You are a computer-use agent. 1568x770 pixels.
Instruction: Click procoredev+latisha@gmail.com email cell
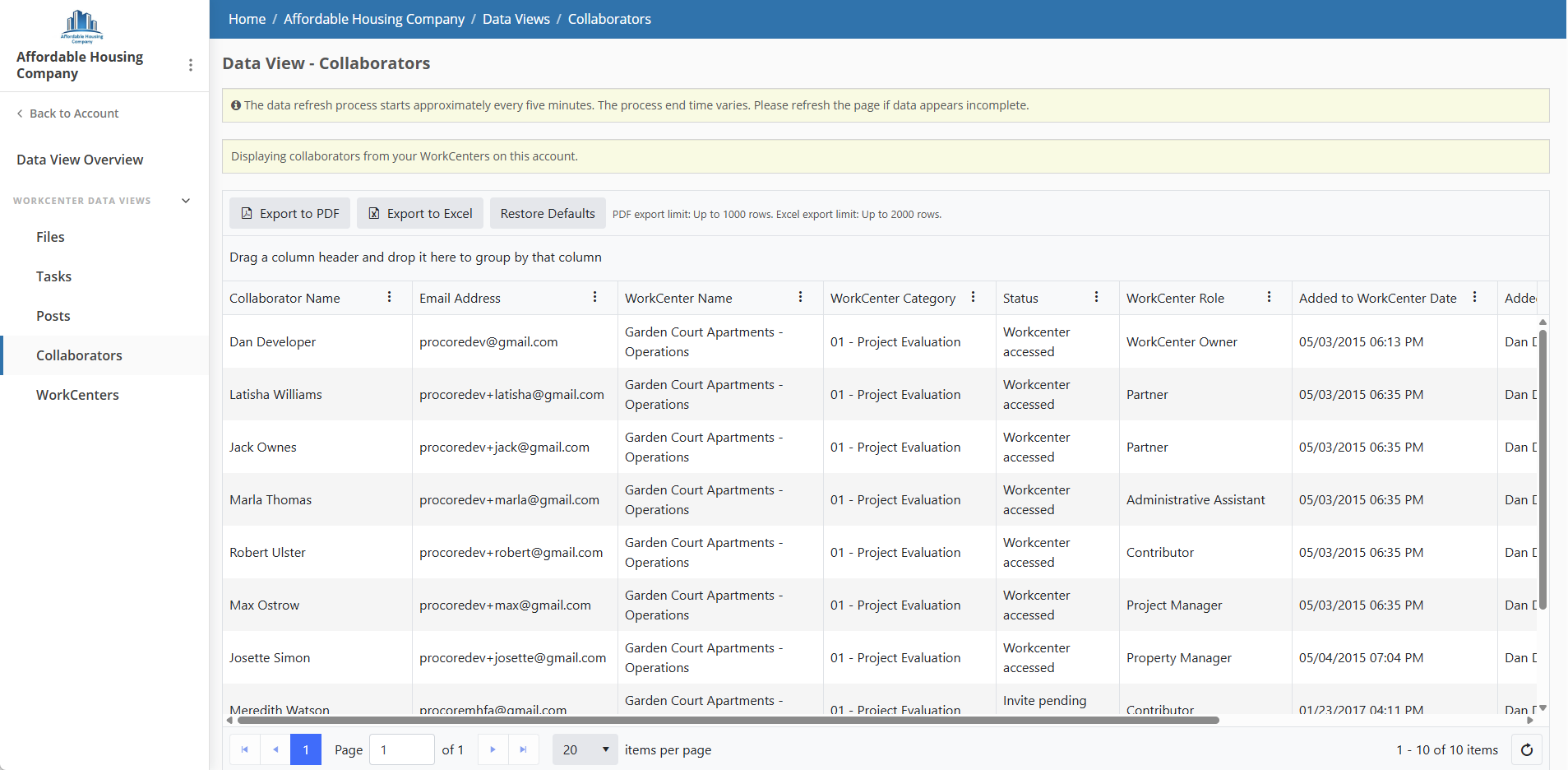coord(515,394)
